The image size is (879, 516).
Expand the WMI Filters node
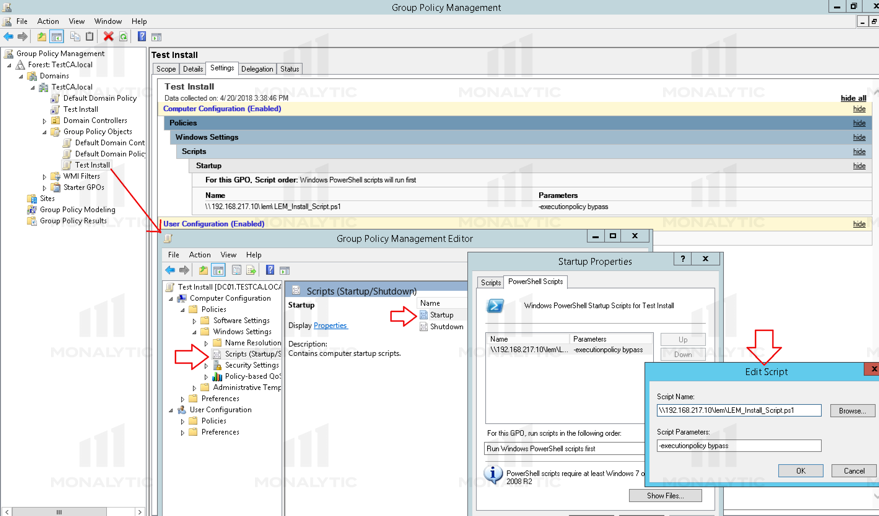click(44, 177)
